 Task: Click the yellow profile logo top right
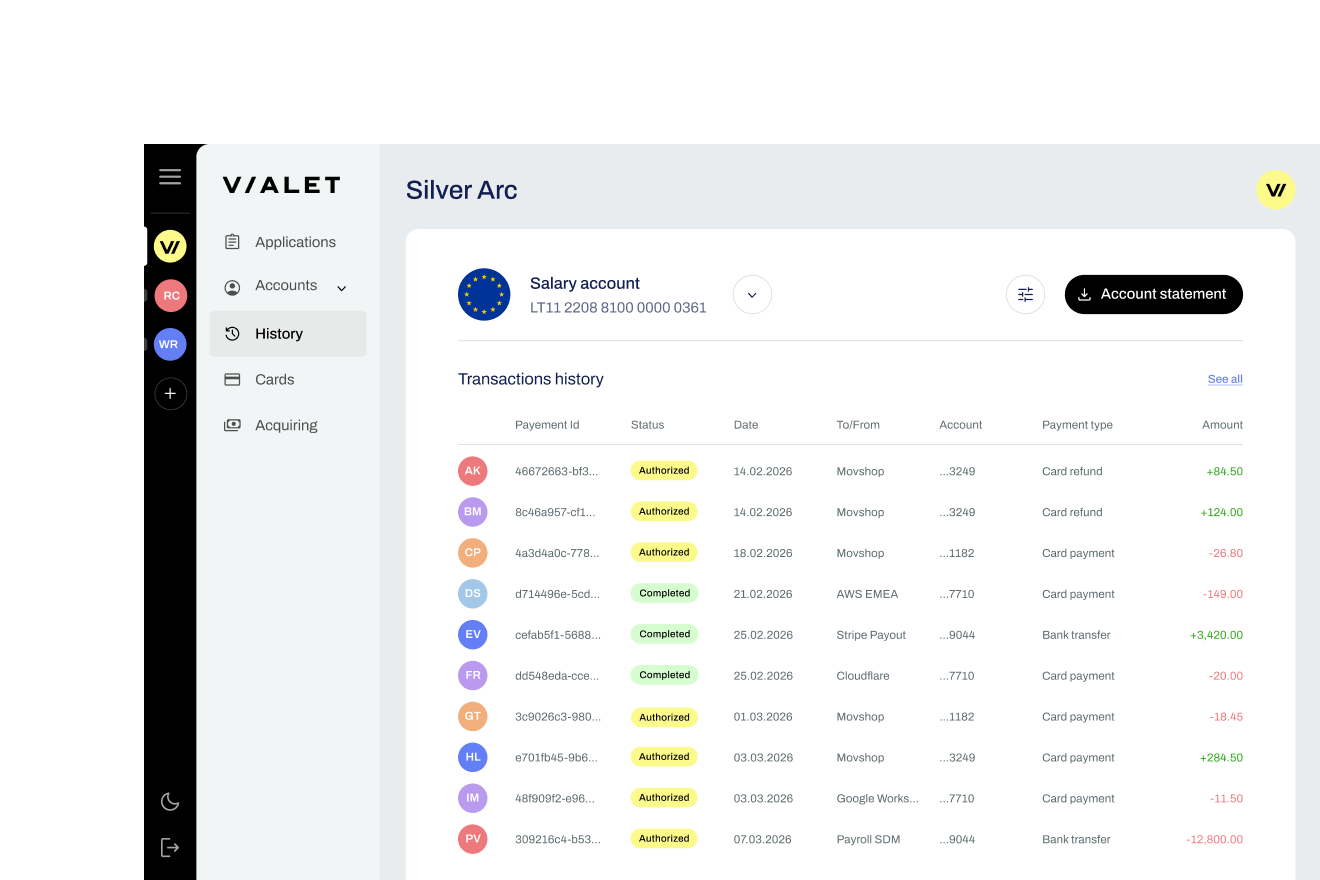pyautogui.click(x=1275, y=190)
